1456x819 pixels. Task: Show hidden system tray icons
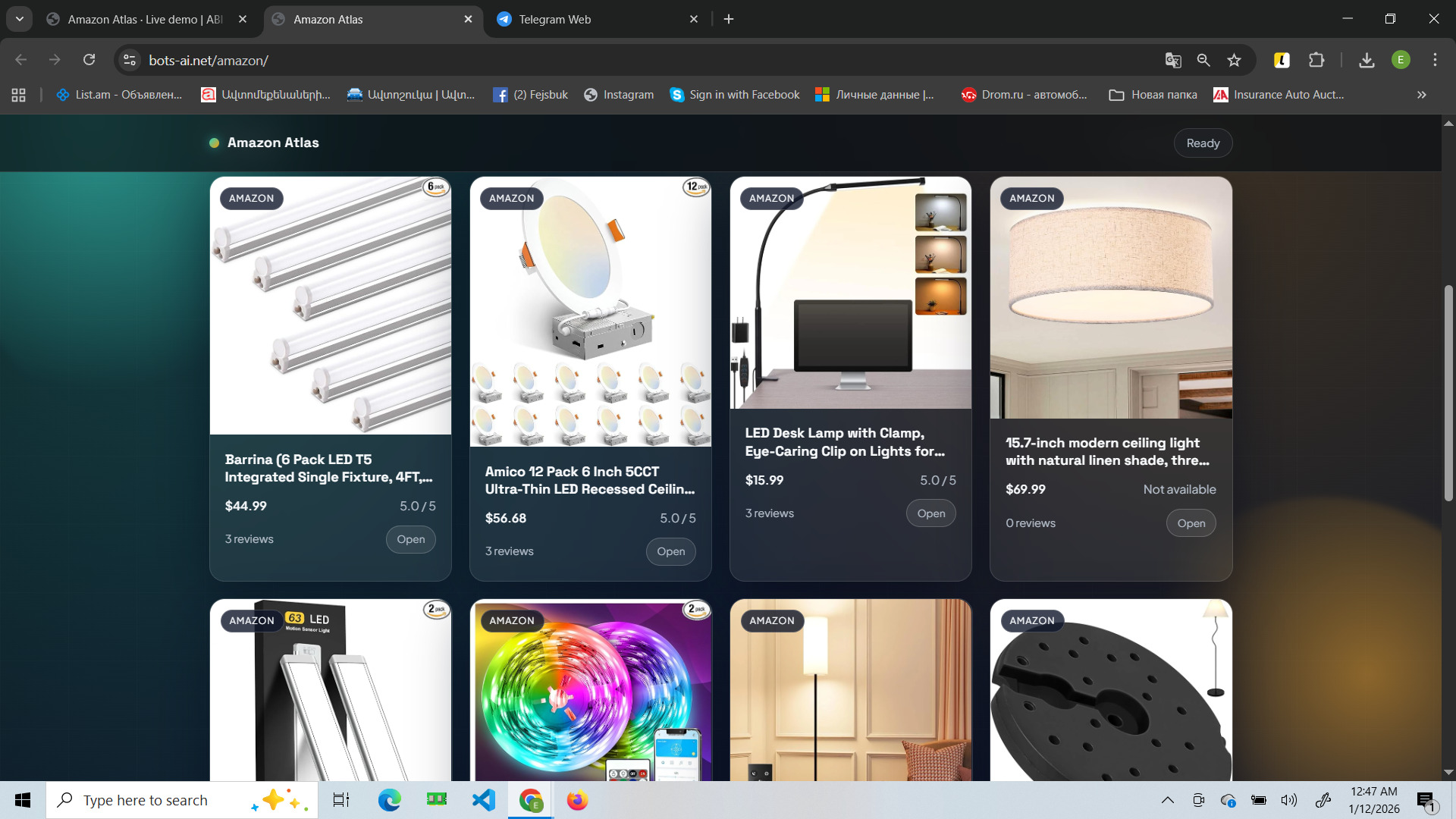click(x=1168, y=800)
